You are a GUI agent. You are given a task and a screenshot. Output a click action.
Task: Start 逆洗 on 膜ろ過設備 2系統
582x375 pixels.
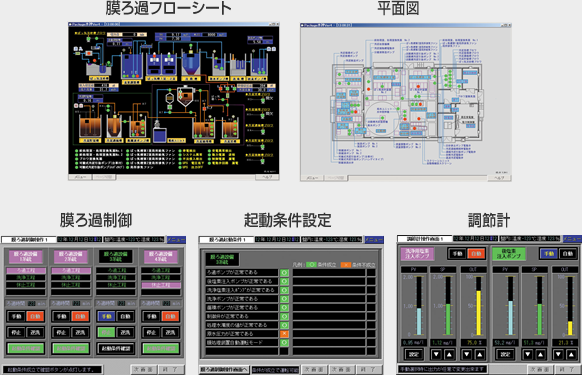click(80, 332)
